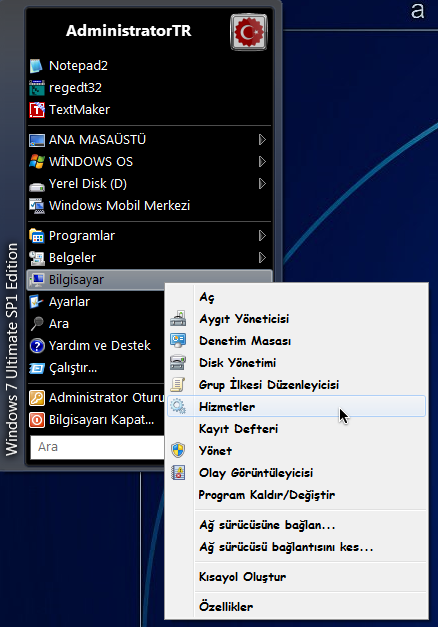Click the Yönet shield icon
The image size is (438, 627).
(x=178, y=451)
